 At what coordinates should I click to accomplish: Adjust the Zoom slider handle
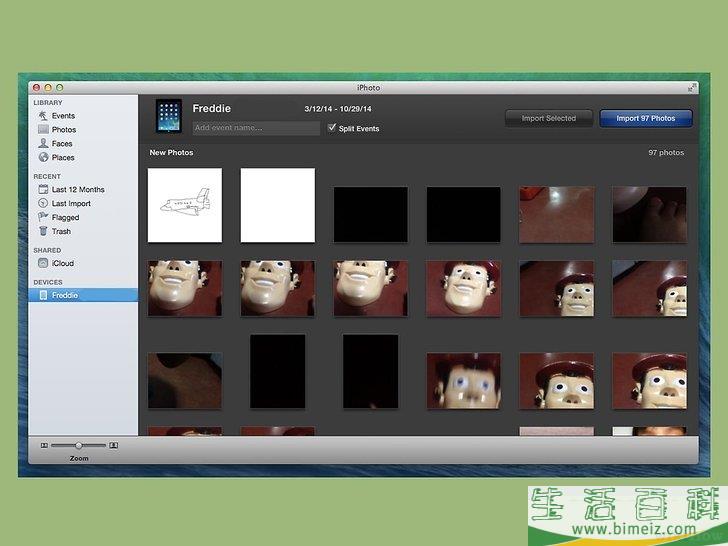(x=78, y=445)
